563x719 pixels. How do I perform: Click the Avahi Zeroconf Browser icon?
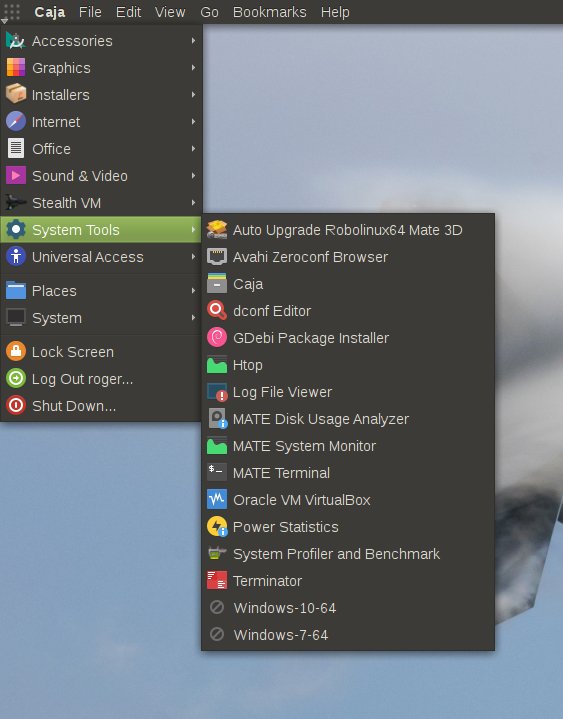coord(217,257)
